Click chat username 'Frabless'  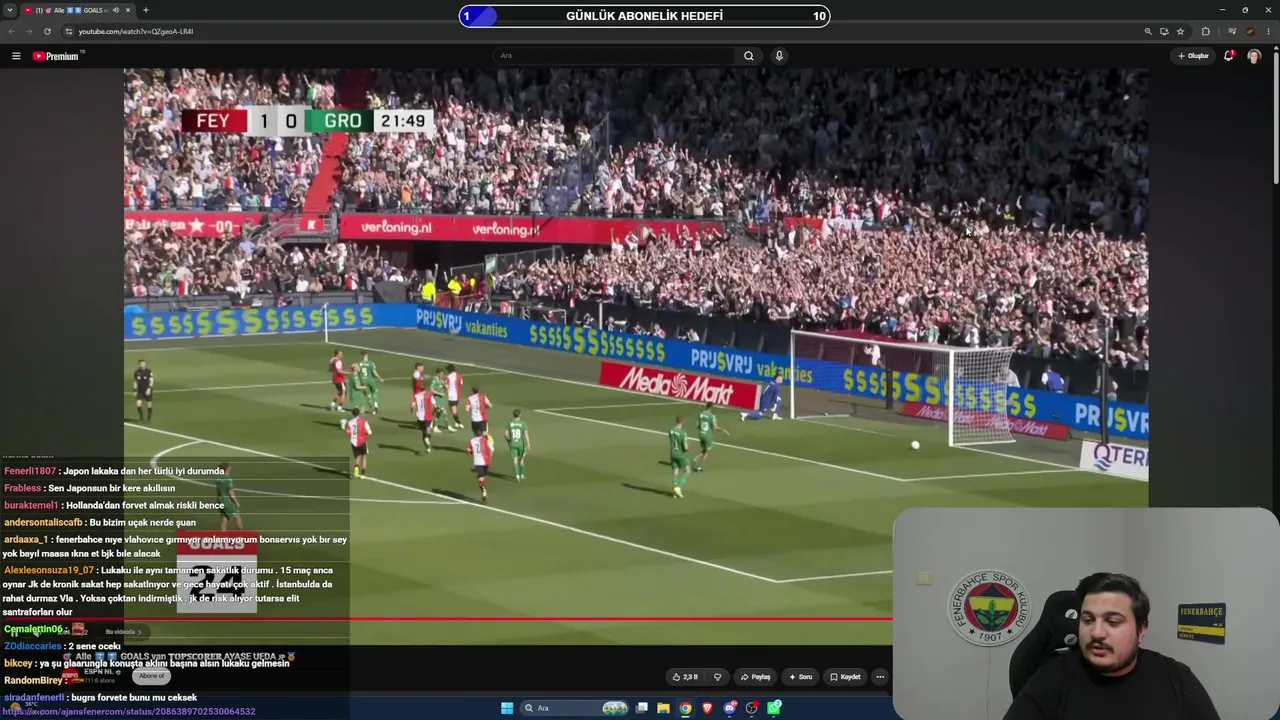point(23,488)
